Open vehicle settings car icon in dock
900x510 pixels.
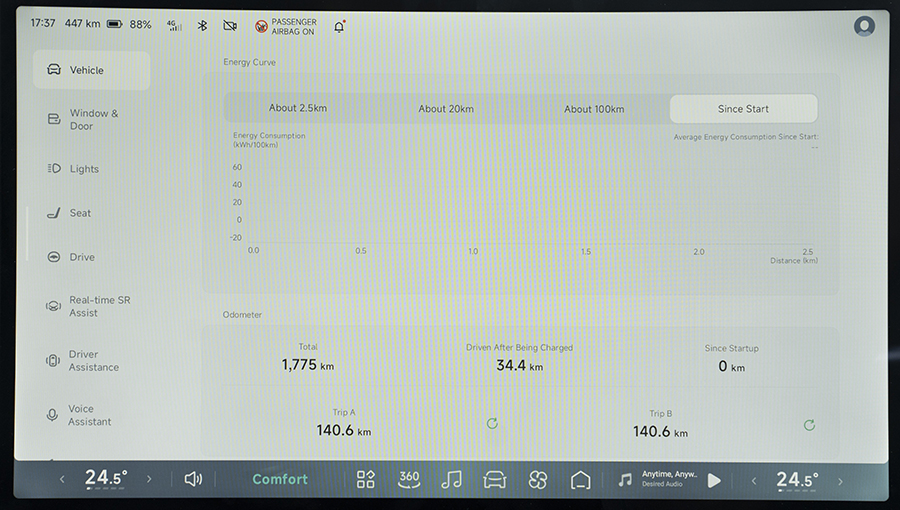pos(494,479)
